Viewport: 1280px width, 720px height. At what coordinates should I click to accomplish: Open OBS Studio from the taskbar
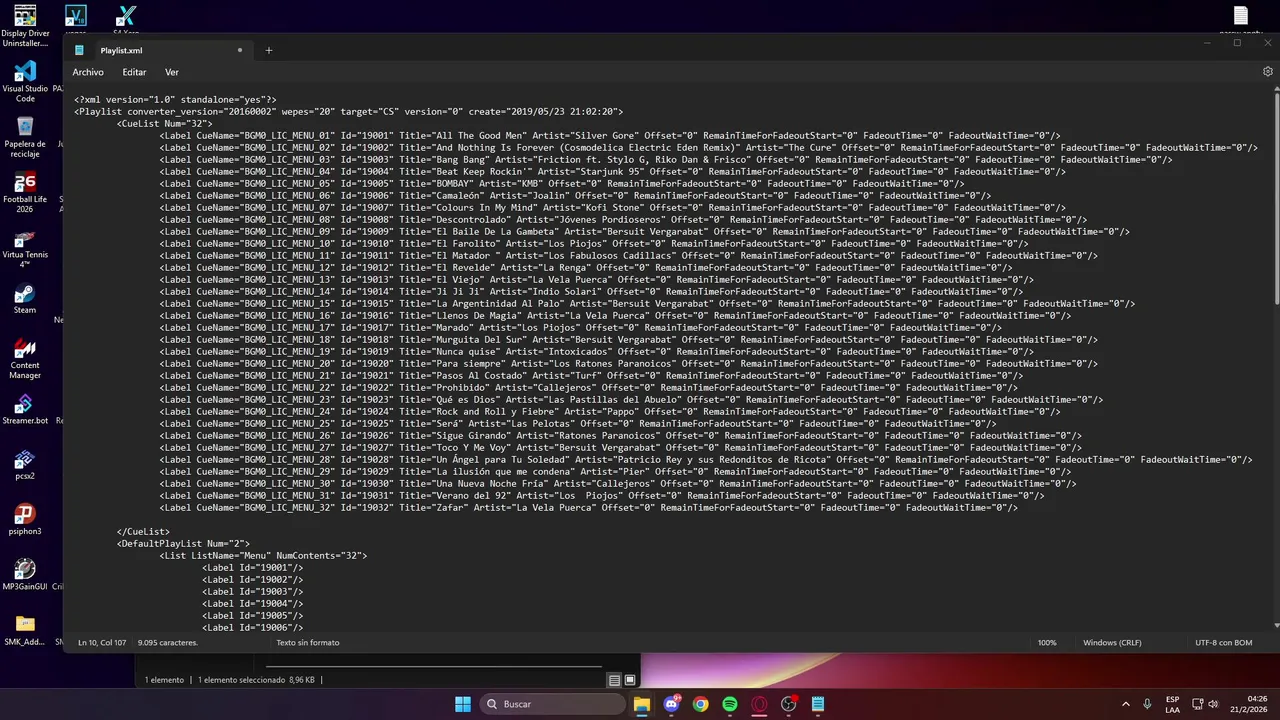(788, 704)
